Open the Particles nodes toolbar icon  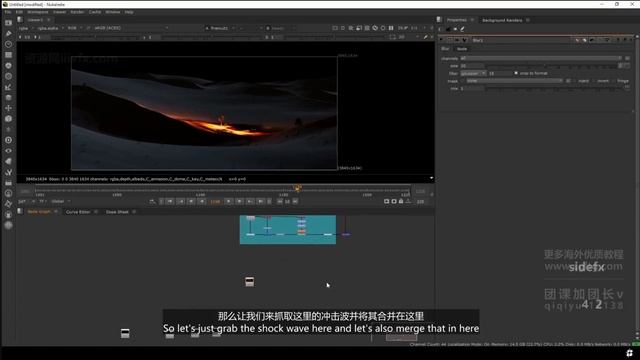pyautogui.click(x=8, y=129)
